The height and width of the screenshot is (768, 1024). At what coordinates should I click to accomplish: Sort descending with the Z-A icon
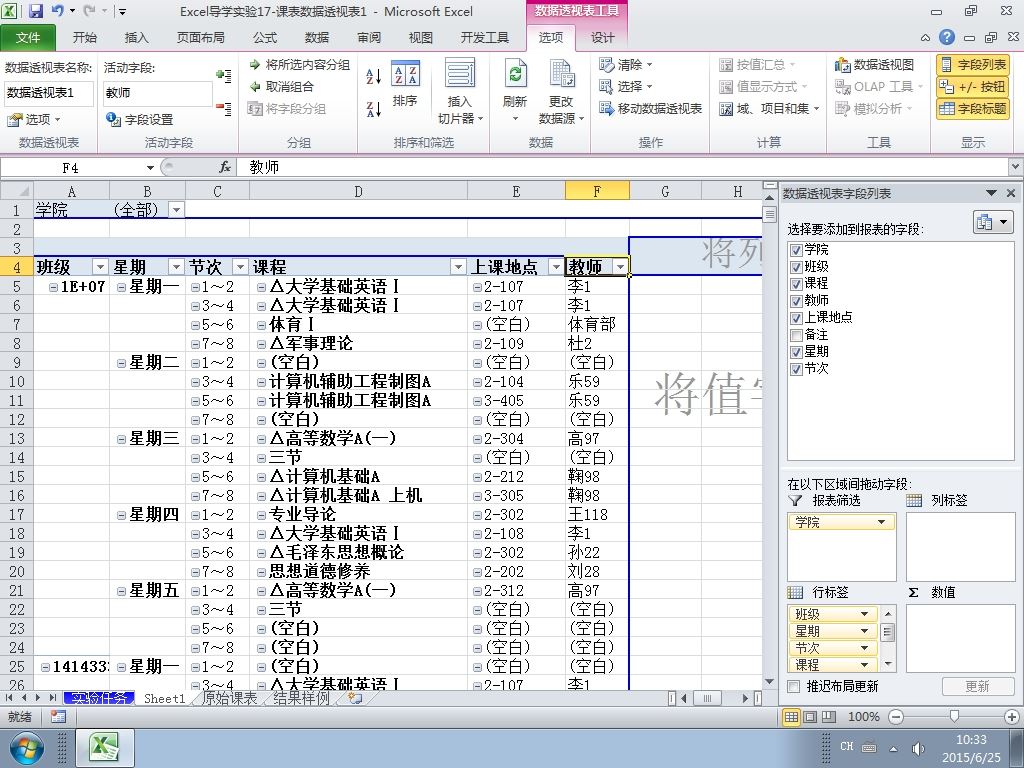click(x=374, y=109)
